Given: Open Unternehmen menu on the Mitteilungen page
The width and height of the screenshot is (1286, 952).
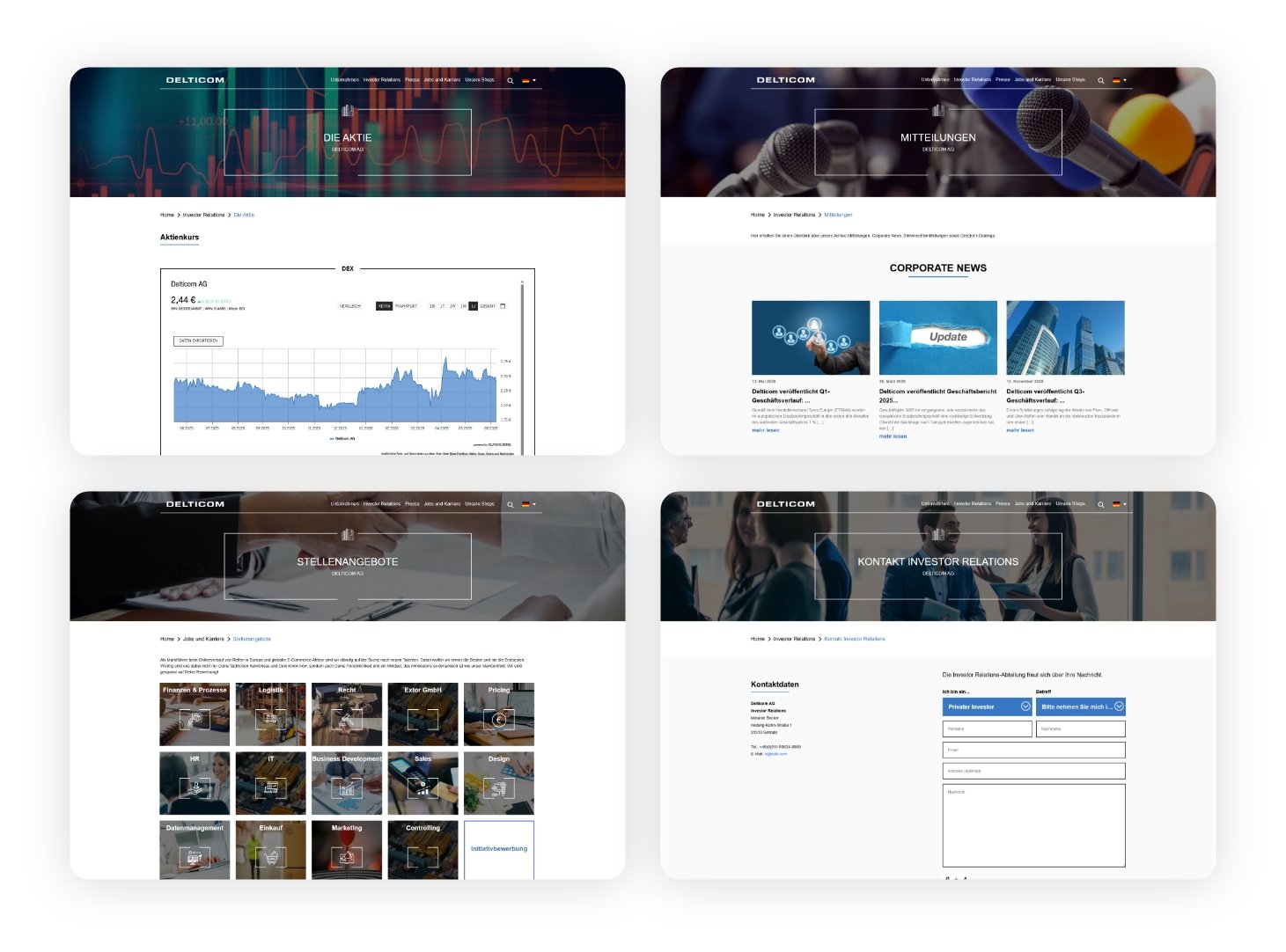Looking at the screenshot, I should 936,80.
